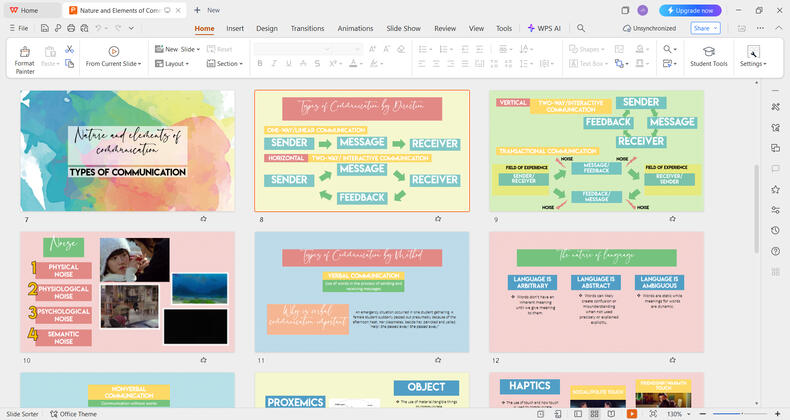
Task: Switch to Reading view icon
Action: pyautogui.click(x=611, y=414)
